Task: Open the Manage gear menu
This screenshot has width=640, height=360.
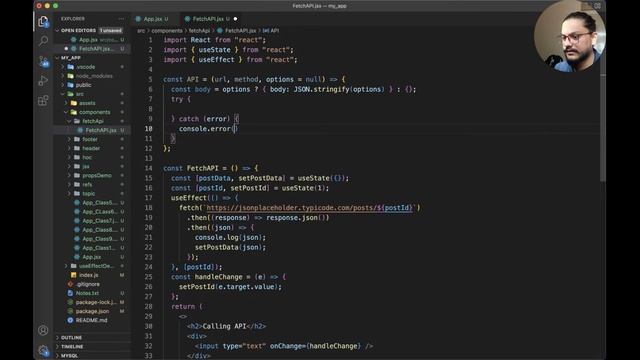Action: click(43, 350)
